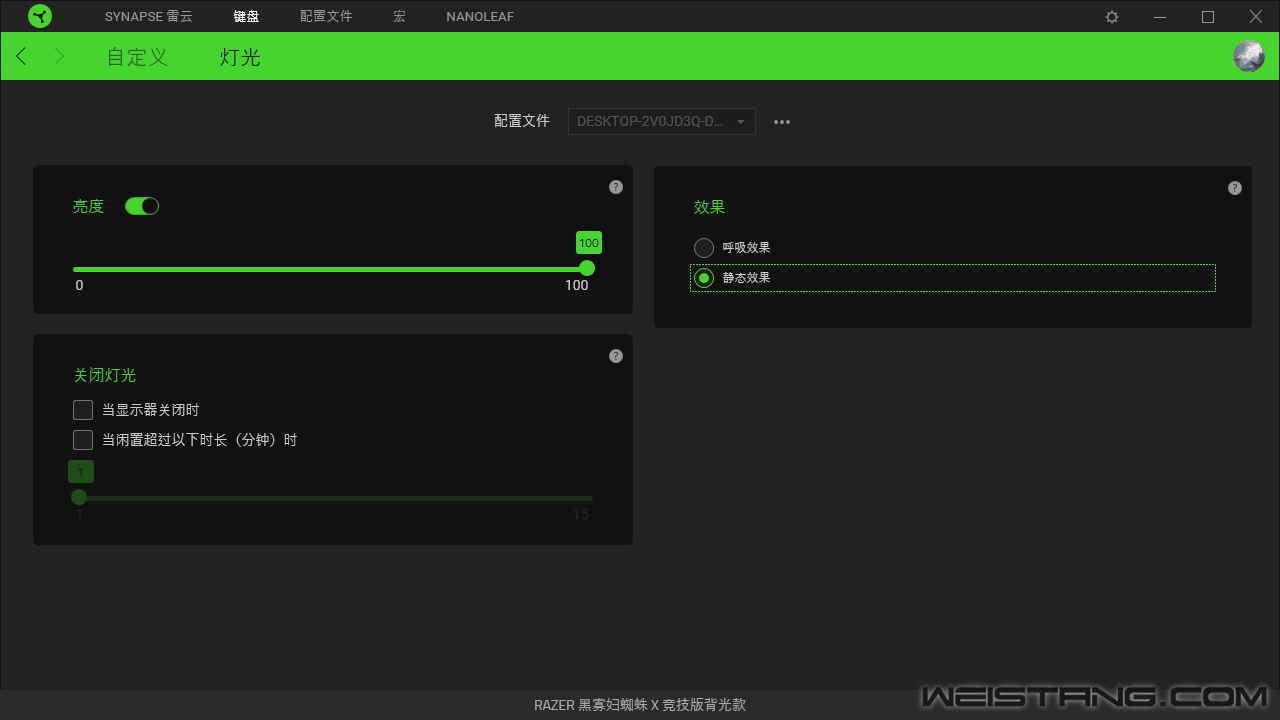Viewport: 1280px width, 720px height.
Task: Show help for the 关闭灯光 panel
Action: (616, 356)
